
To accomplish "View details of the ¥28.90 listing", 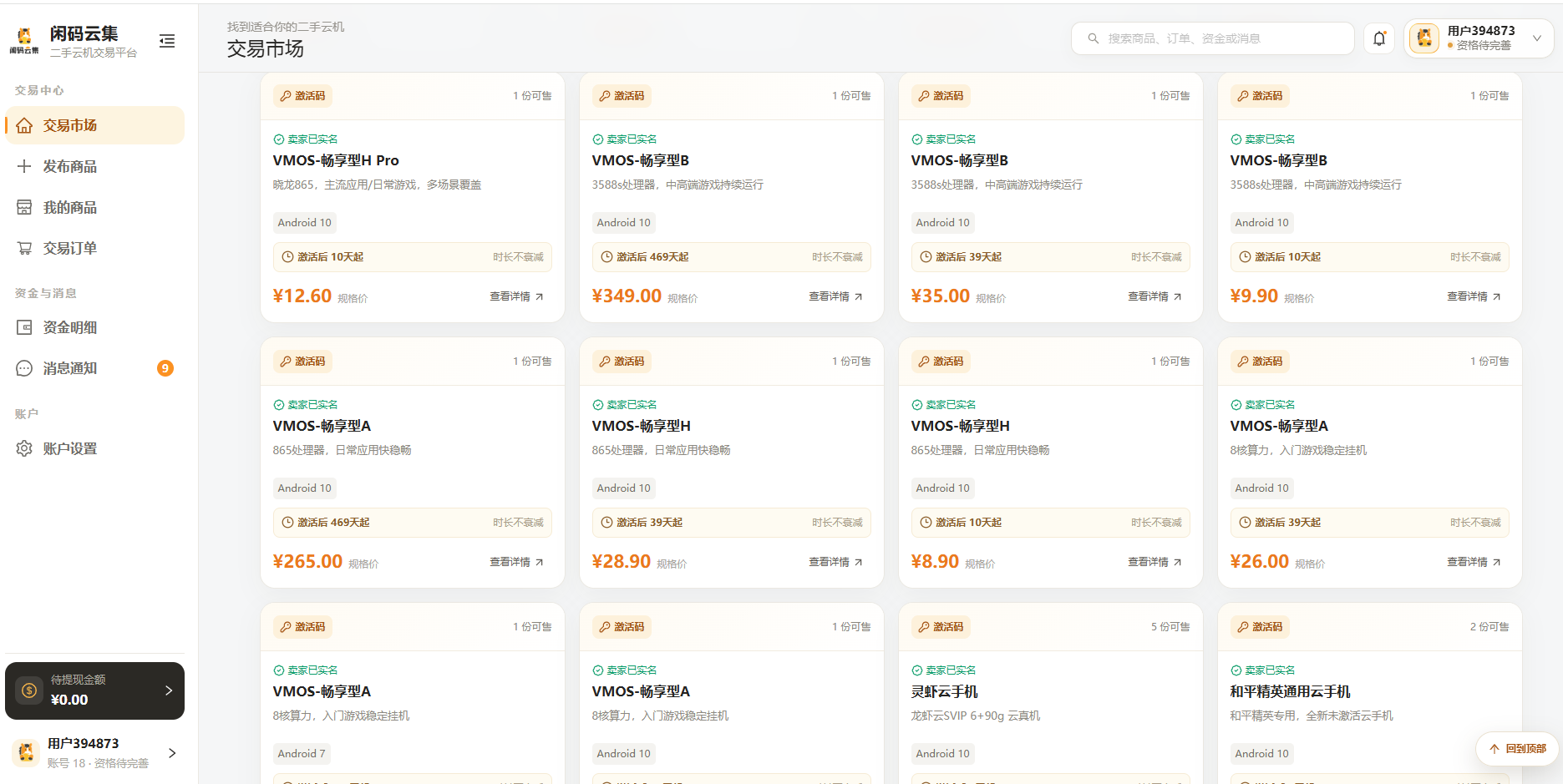I will (x=835, y=562).
